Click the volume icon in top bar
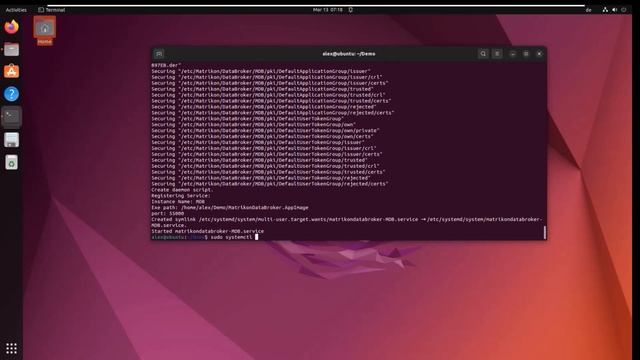This screenshot has width=640, height=360. click(x=614, y=10)
